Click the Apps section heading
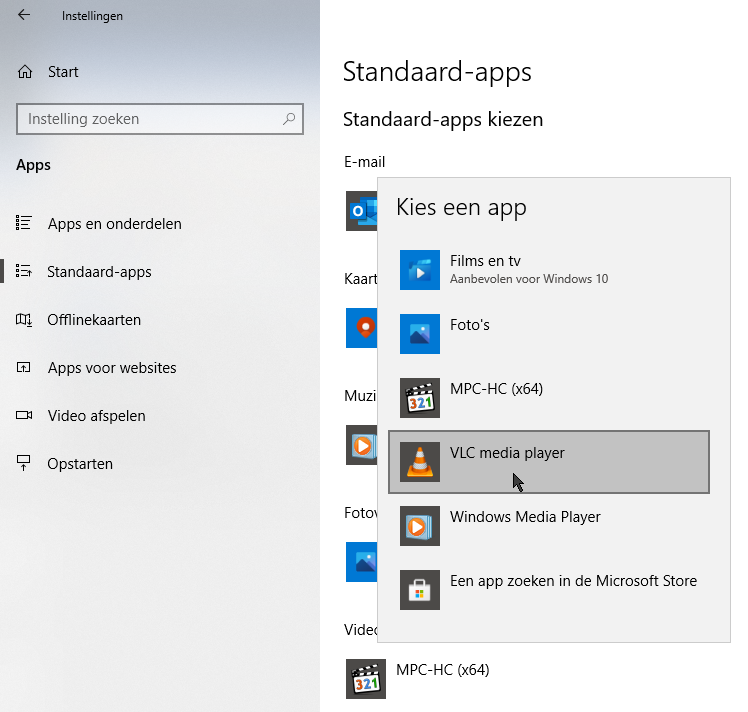The width and height of the screenshot is (748, 712). 33,165
